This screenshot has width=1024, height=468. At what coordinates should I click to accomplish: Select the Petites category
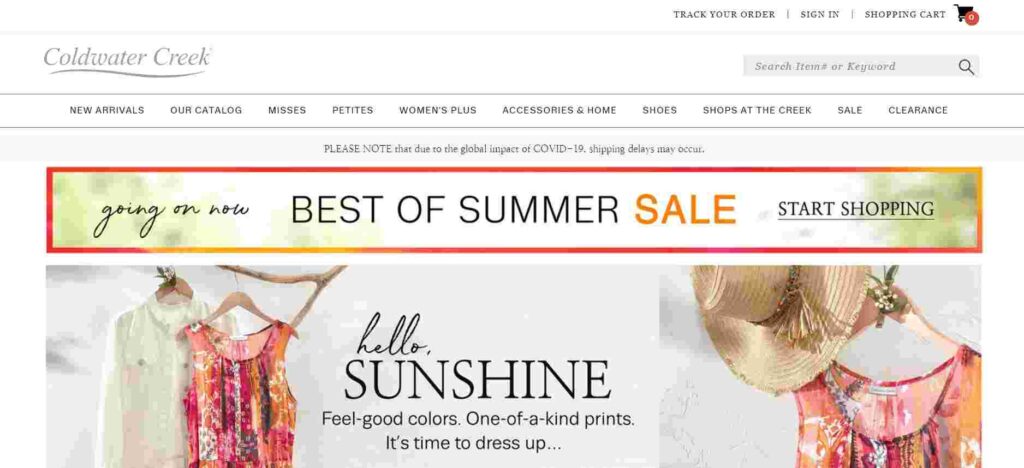click(353, 110)
